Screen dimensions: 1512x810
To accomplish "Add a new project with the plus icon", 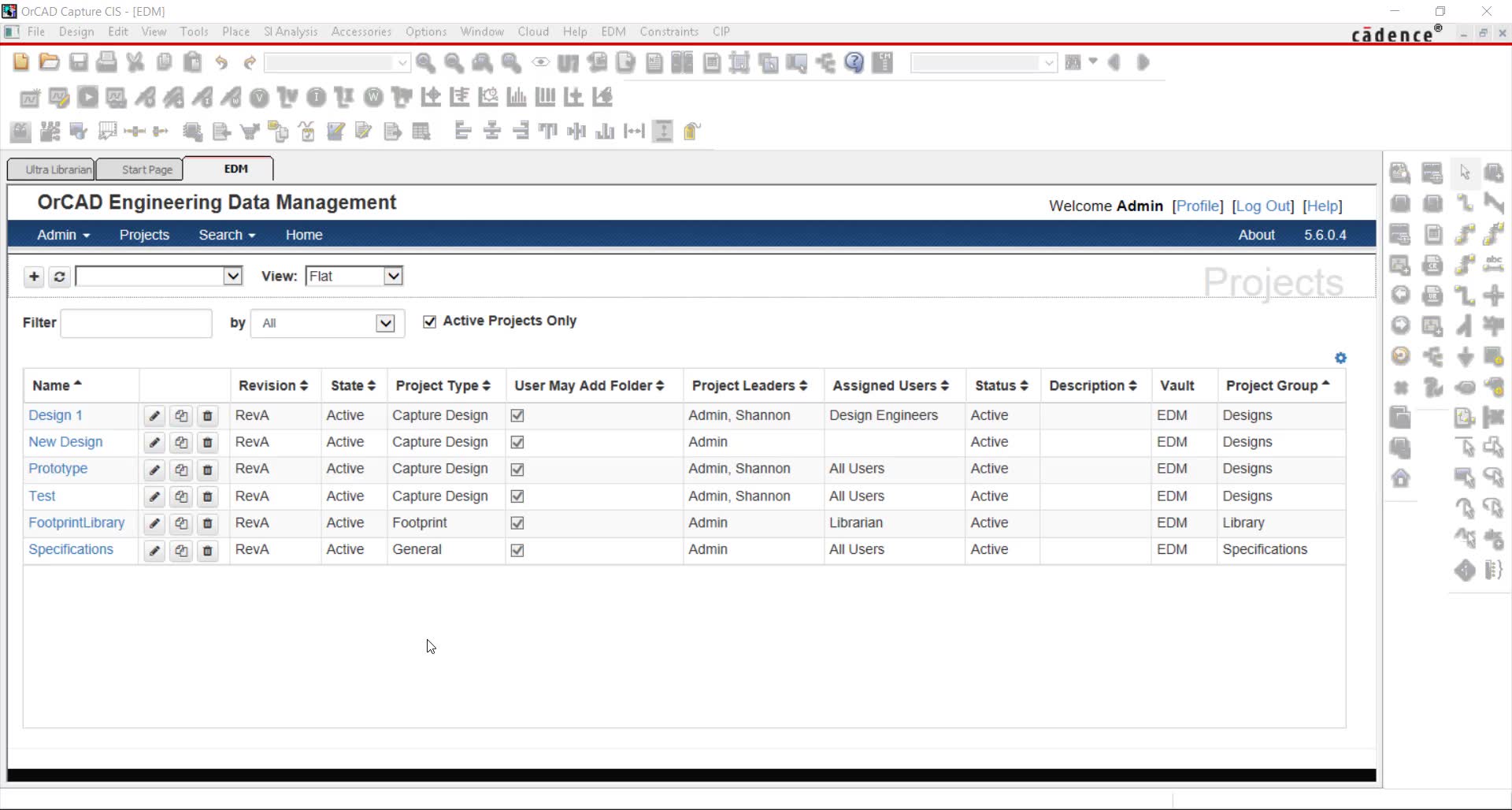I will (34, 277).
